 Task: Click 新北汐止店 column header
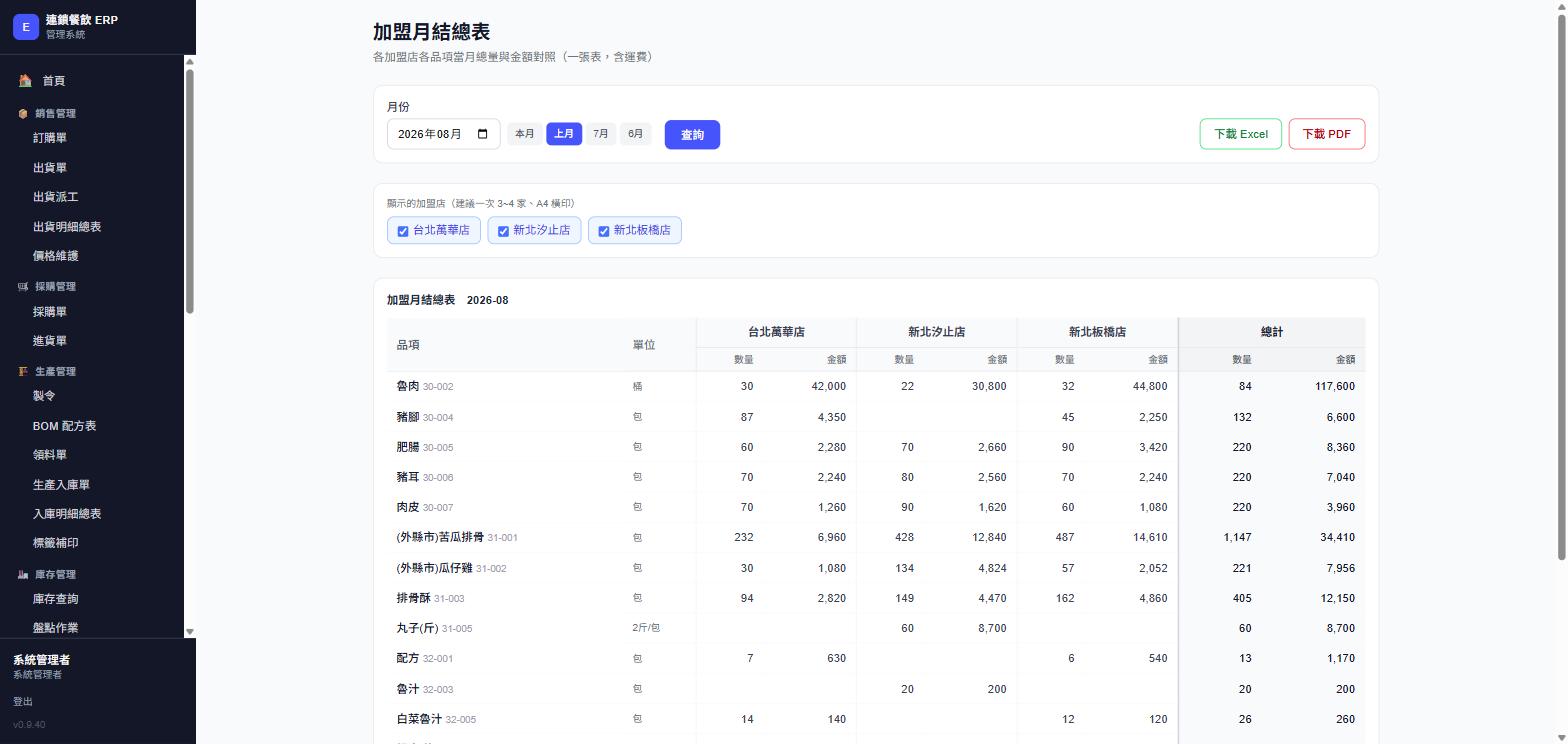(x=936, y=332)
